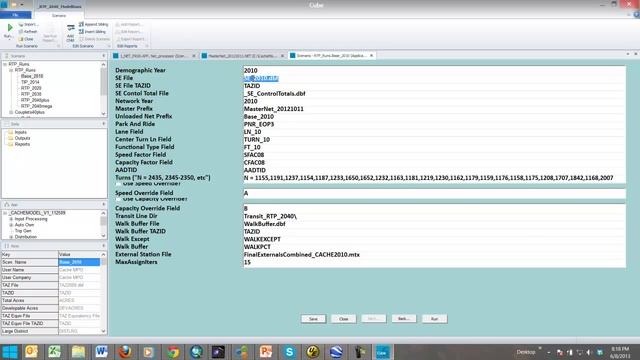640x360 pixels.
Task: Click the Keys panel scroll-down arrow
Action: coord(103,331)
